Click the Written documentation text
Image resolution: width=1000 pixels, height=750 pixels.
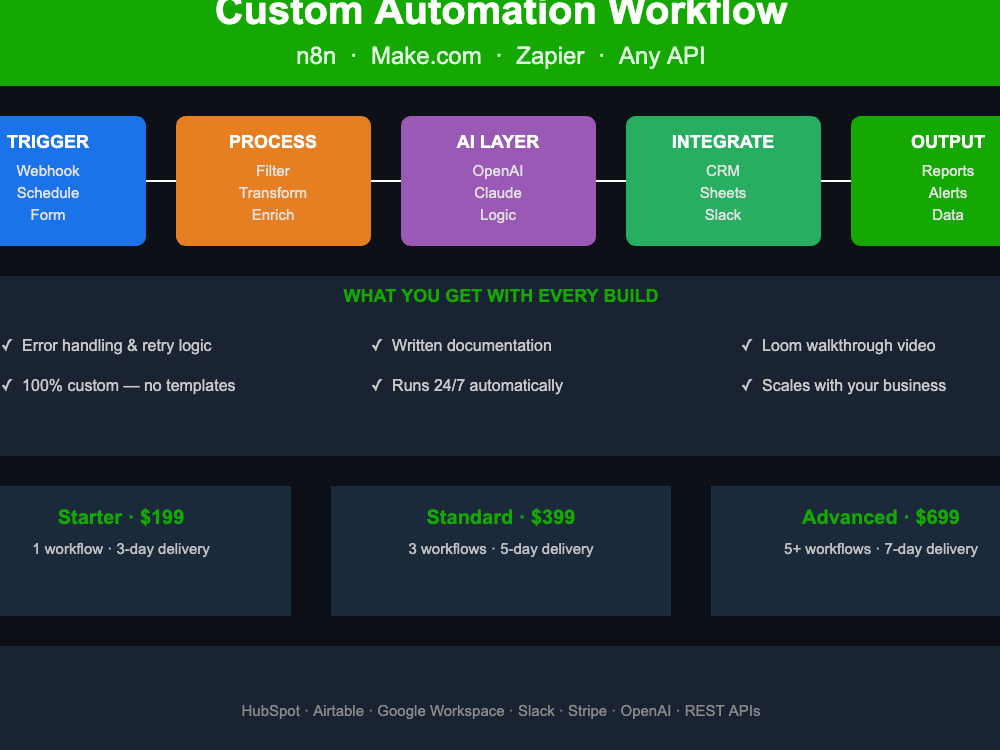(x=472, y=346)
